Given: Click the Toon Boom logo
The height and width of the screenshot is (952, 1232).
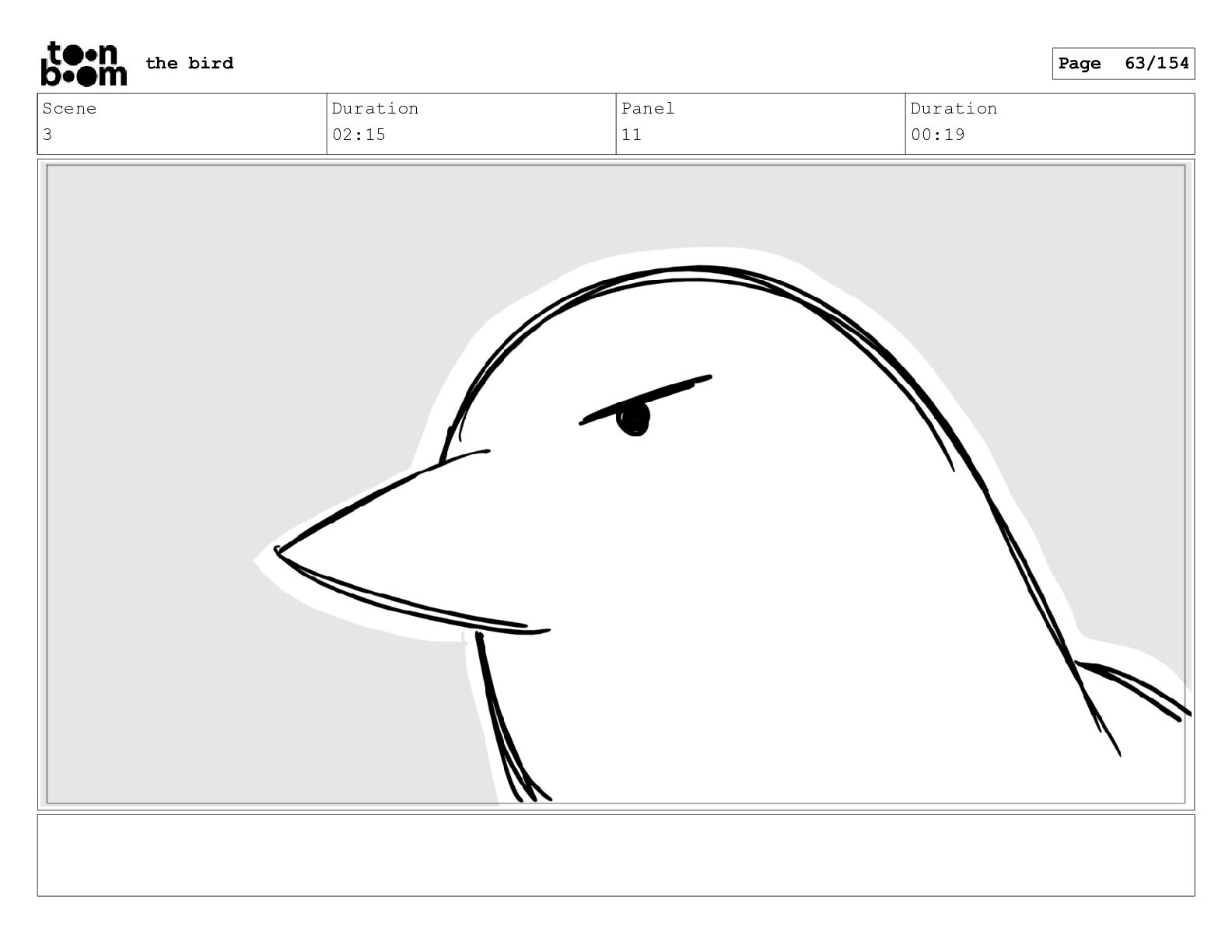Looking at the screenshot, I should point(83,63).
